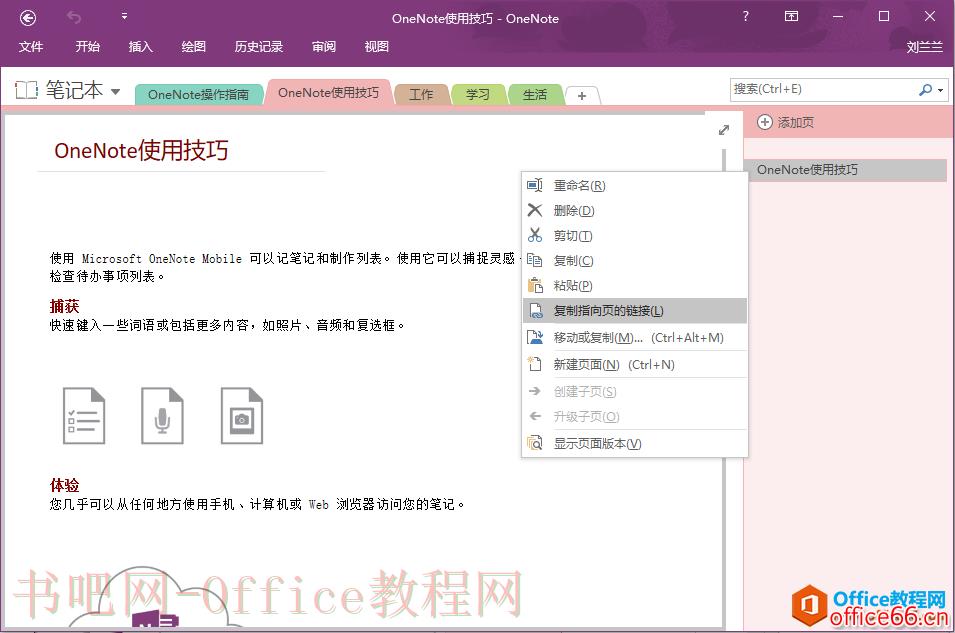Click the new page icon in menu

[534, 364]
